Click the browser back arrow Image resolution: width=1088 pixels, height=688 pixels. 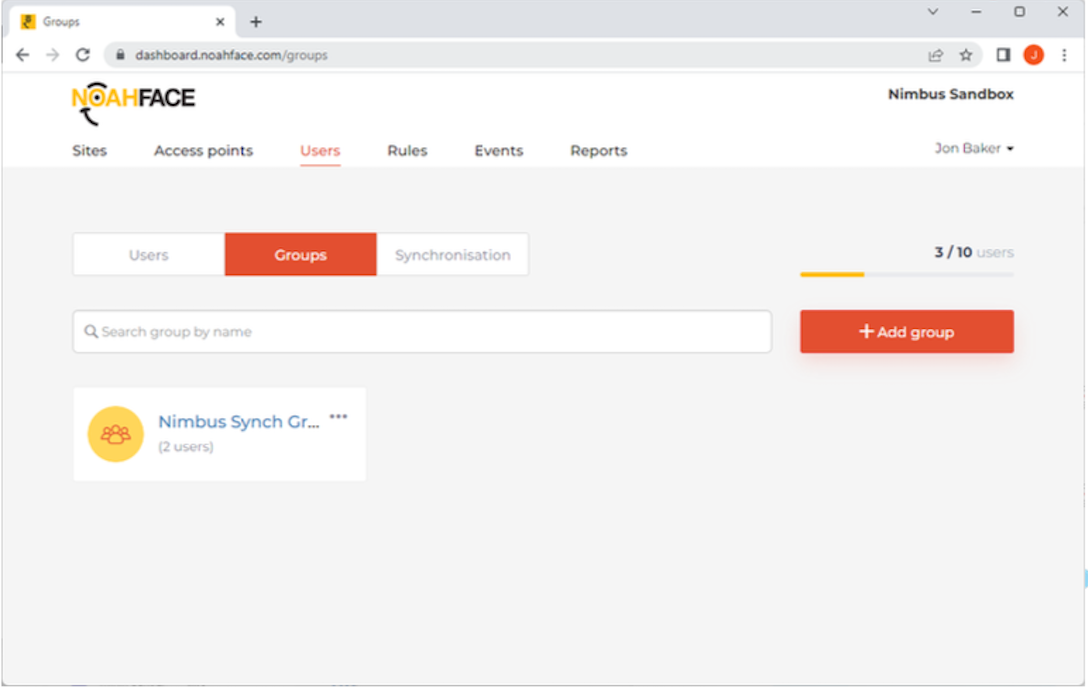23,55
